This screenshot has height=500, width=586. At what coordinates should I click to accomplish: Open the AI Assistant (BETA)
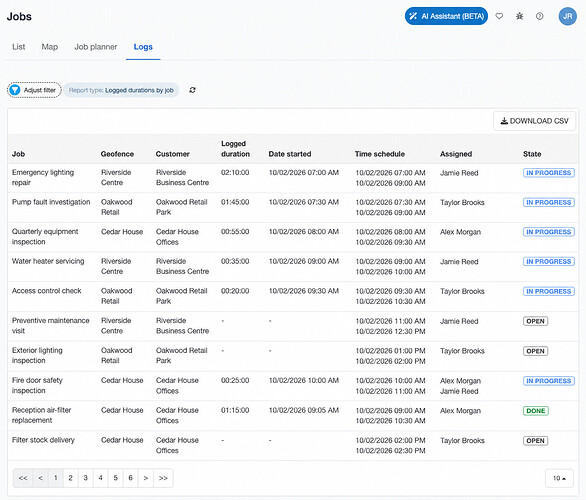point(446,16)
